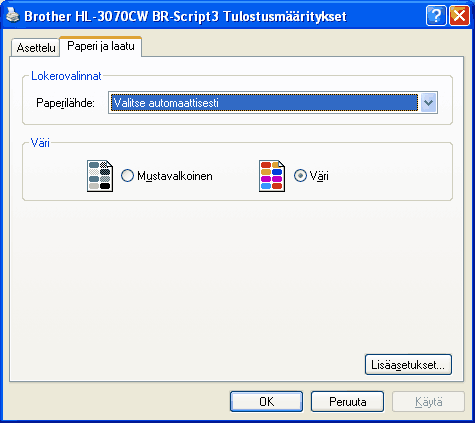The width and height of the screenshot is (475, 423).
Task: Click the Paperilähde label
Action: pyautogui.click(x=65, y=103)
